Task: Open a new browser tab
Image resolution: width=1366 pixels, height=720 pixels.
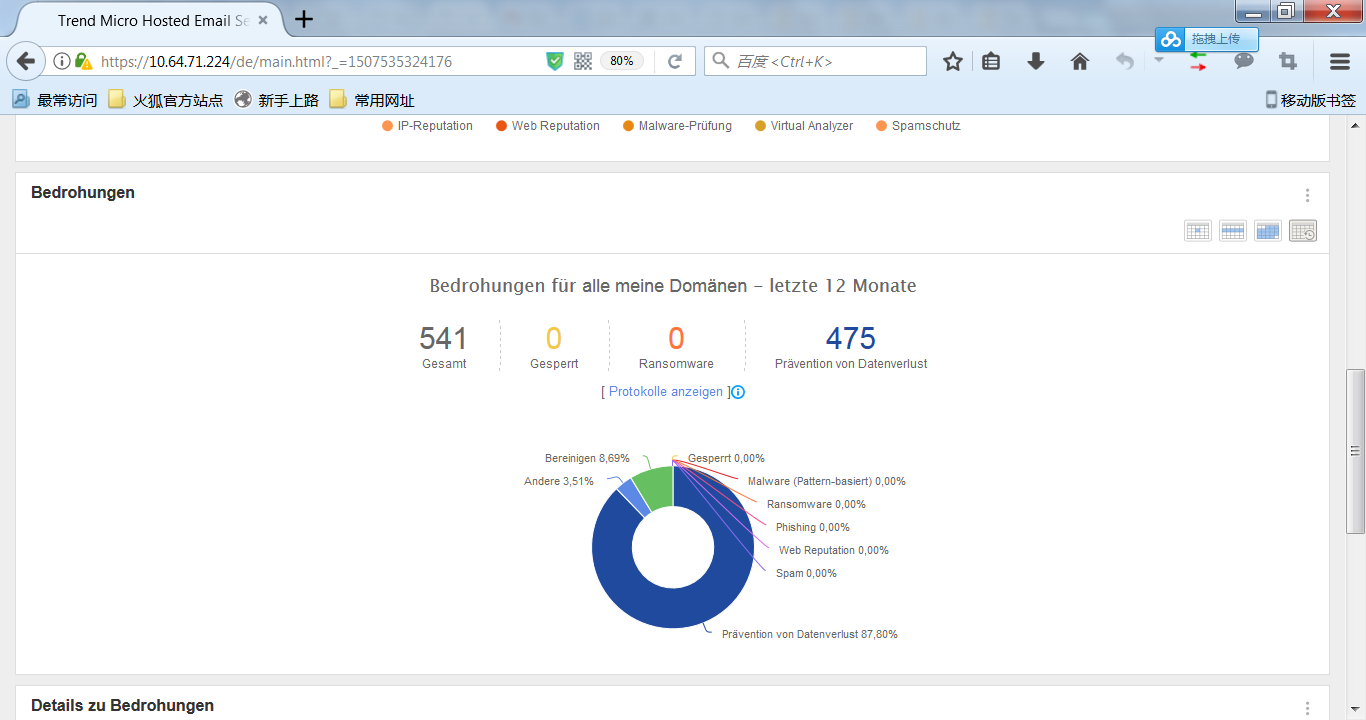Action: (304, 19)
